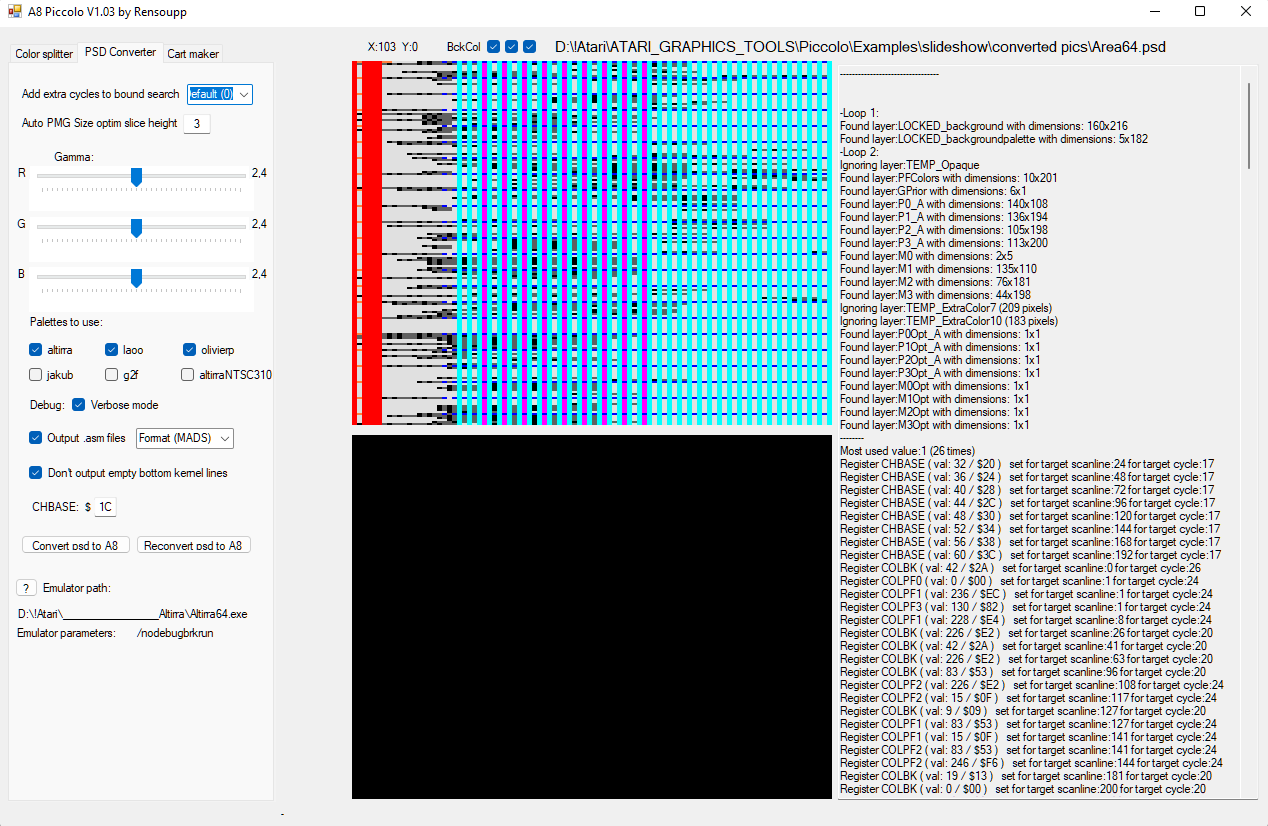This screenshot has width=1268, height=826.
Task: Open the Cart maker tab
Action: point(192,54)
